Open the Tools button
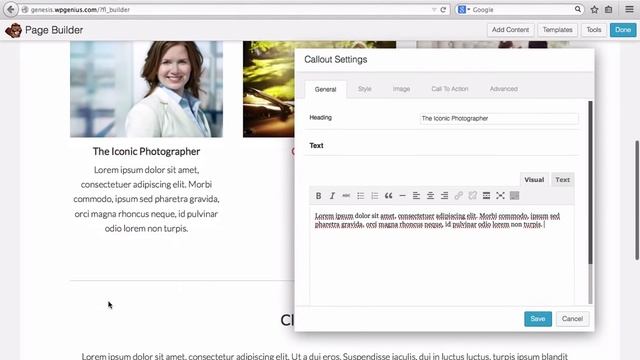 (594, 30)
